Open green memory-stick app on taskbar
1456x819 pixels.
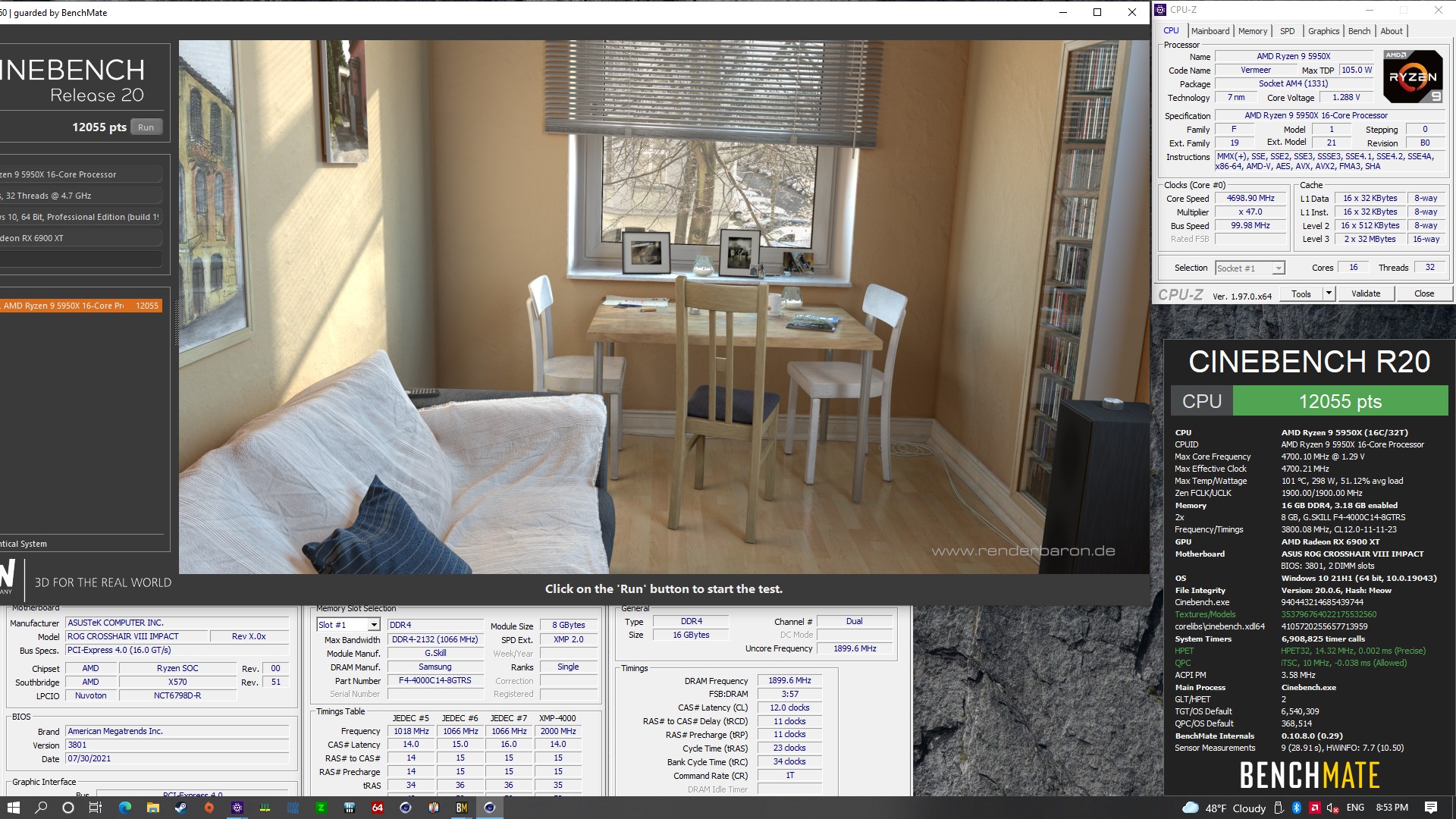265,808
